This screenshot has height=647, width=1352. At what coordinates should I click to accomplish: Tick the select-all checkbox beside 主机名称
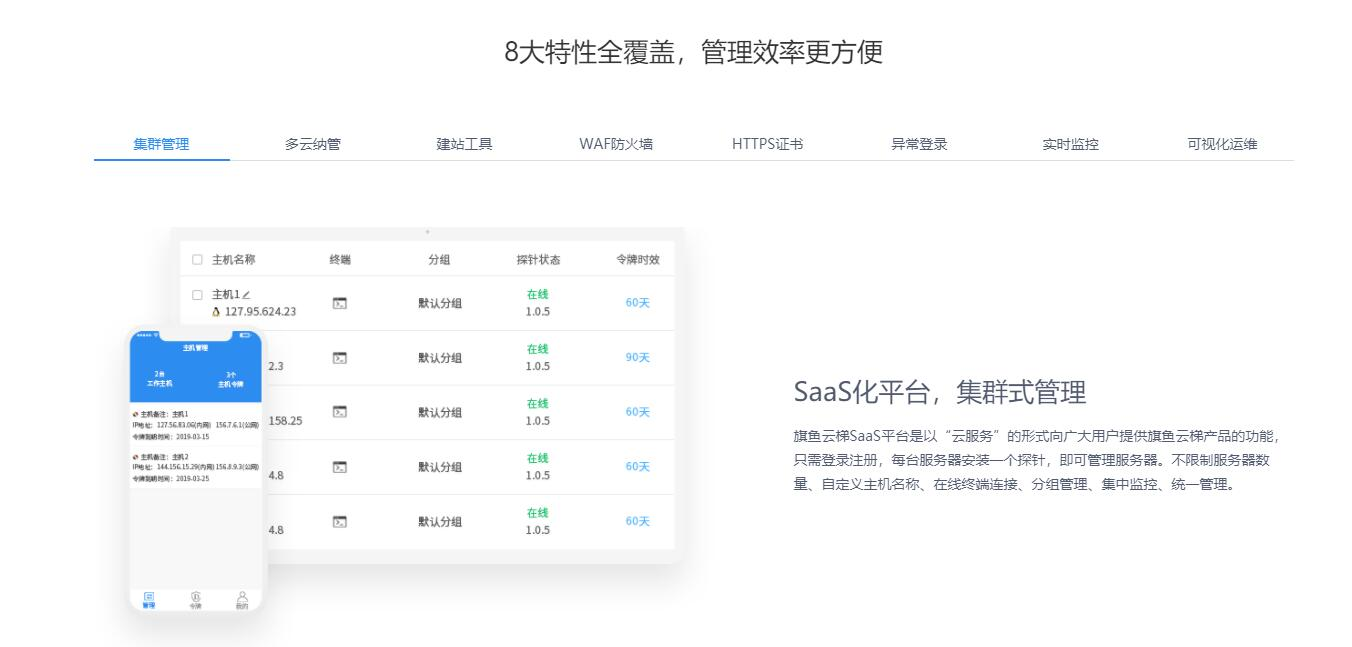(197, 260)
